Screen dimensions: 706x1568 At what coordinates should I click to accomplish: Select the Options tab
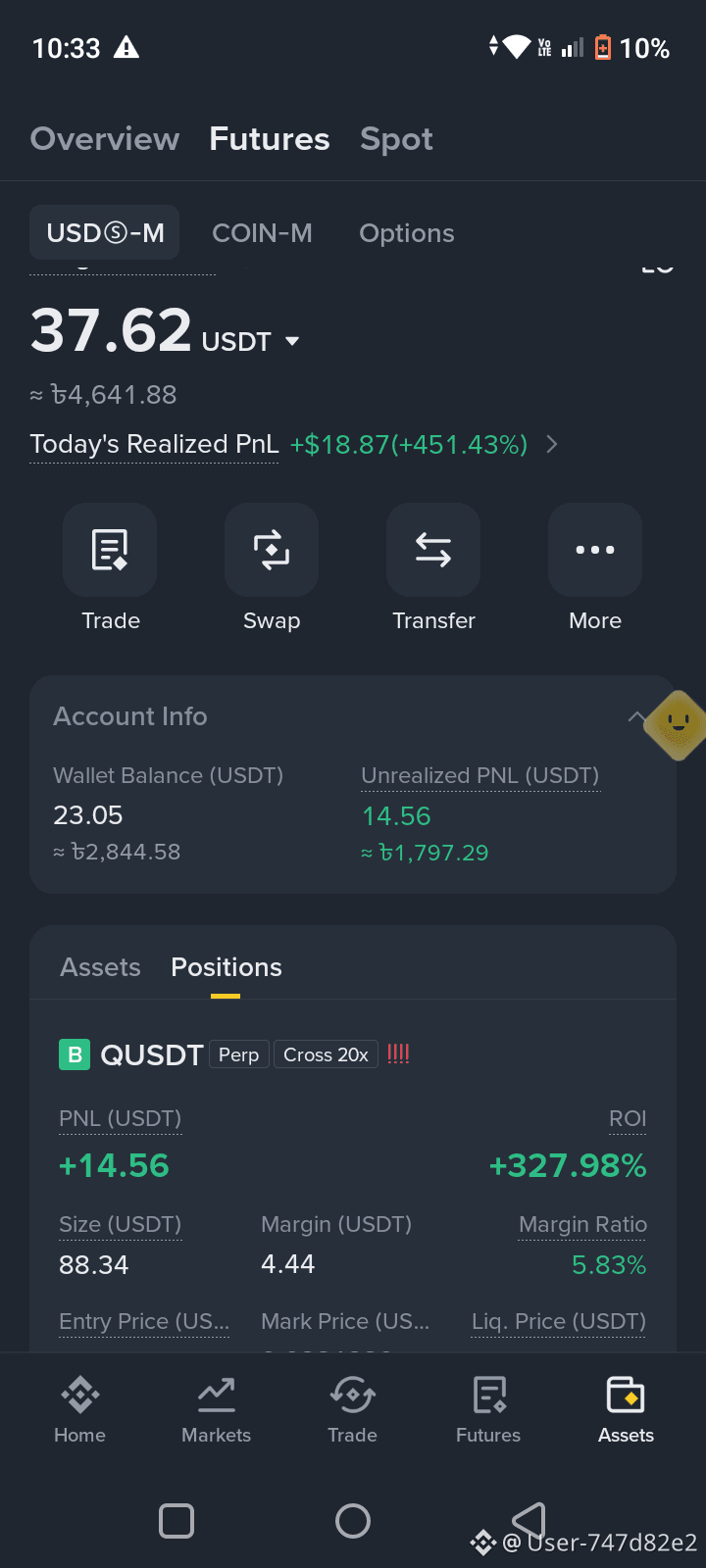tap(407, 233)
